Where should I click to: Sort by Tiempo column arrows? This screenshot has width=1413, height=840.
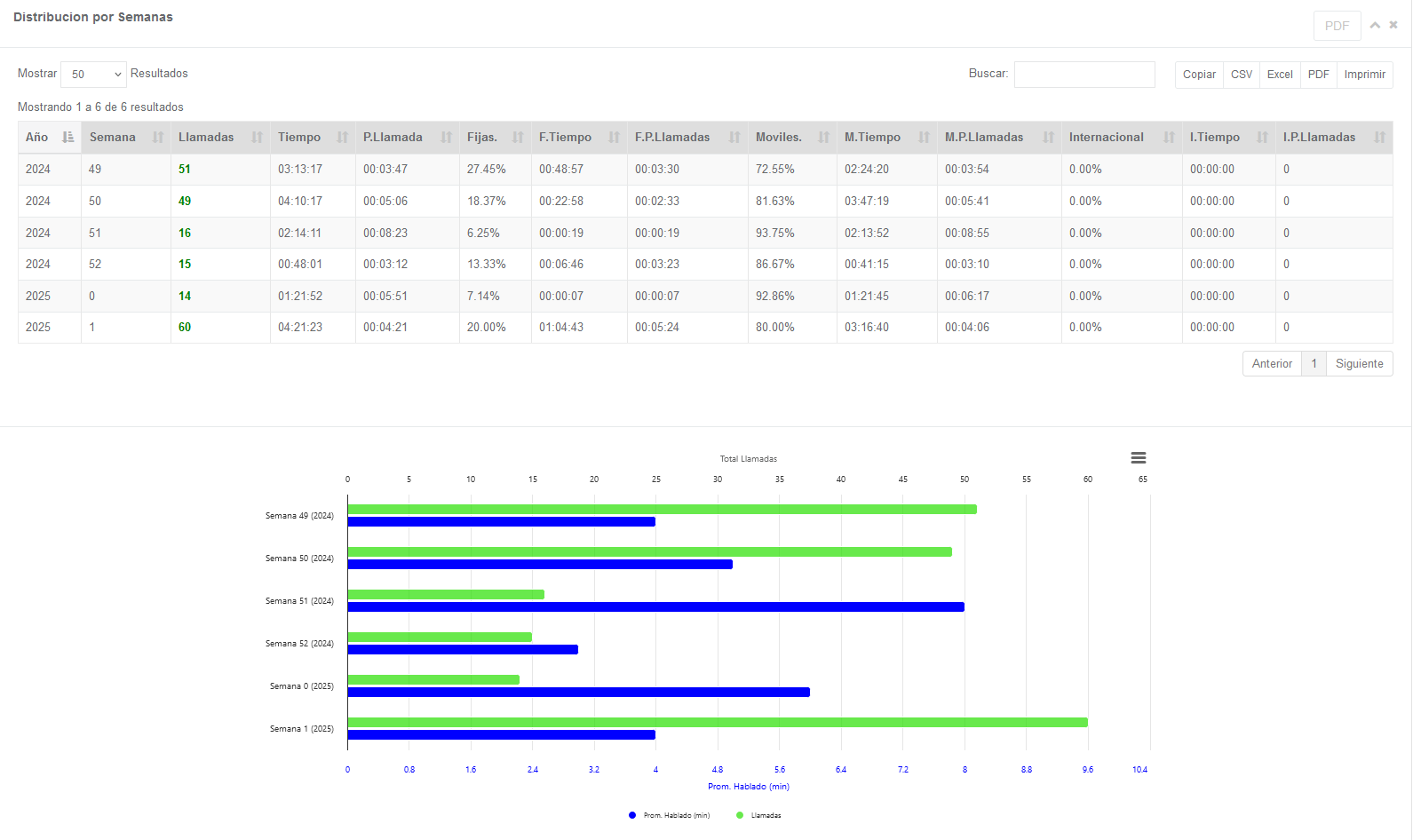click(x=342, y=138)
